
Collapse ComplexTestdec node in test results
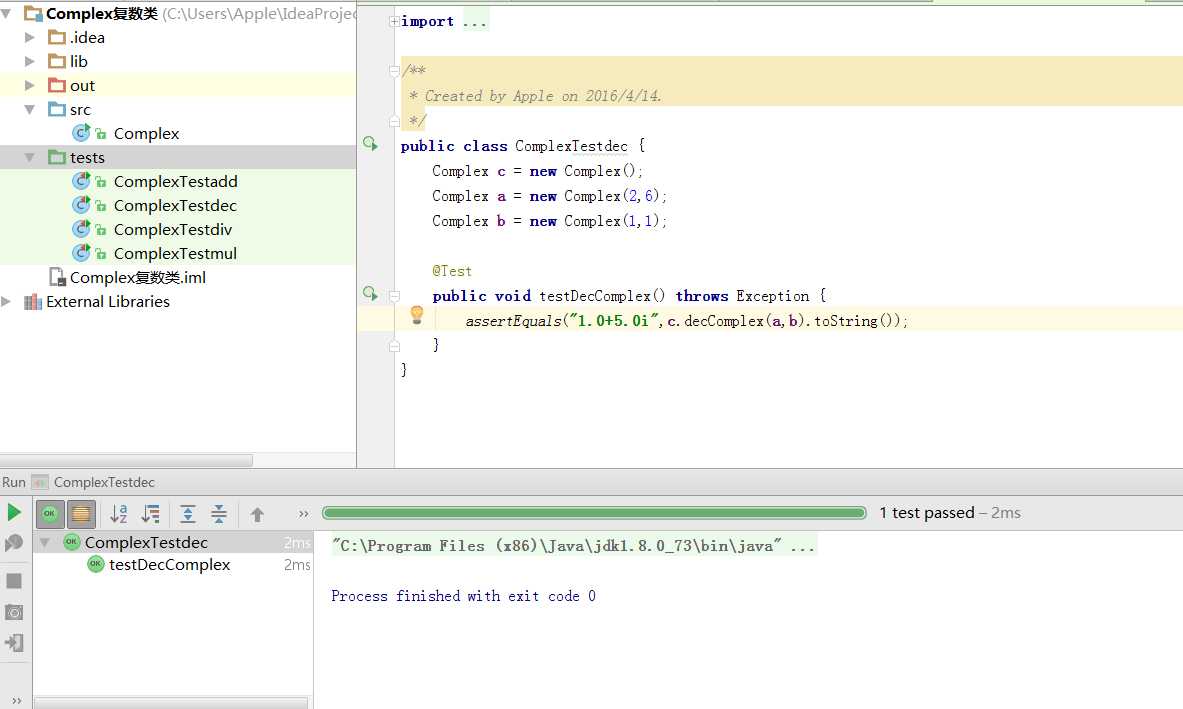[x=45, y=542]
